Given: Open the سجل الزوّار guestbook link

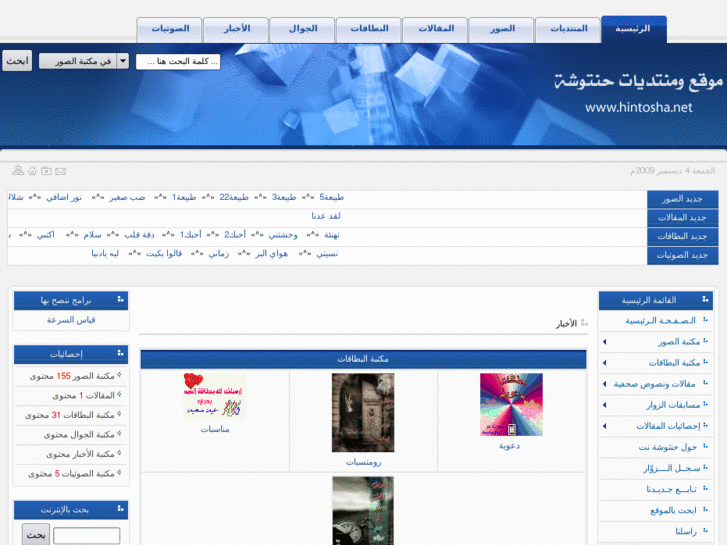Looking at the screenshot, I should (672, 468).
